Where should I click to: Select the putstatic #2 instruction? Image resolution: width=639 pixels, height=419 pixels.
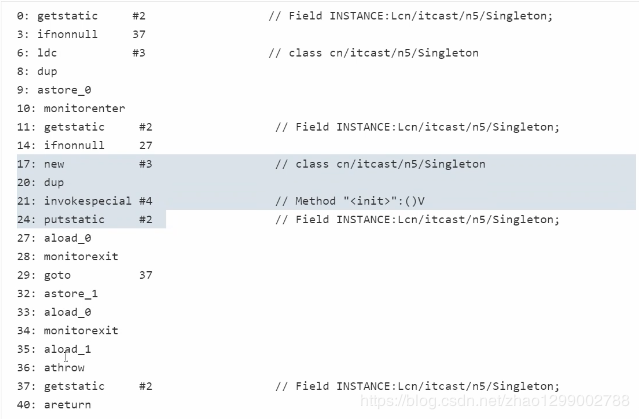click(85, 220)
